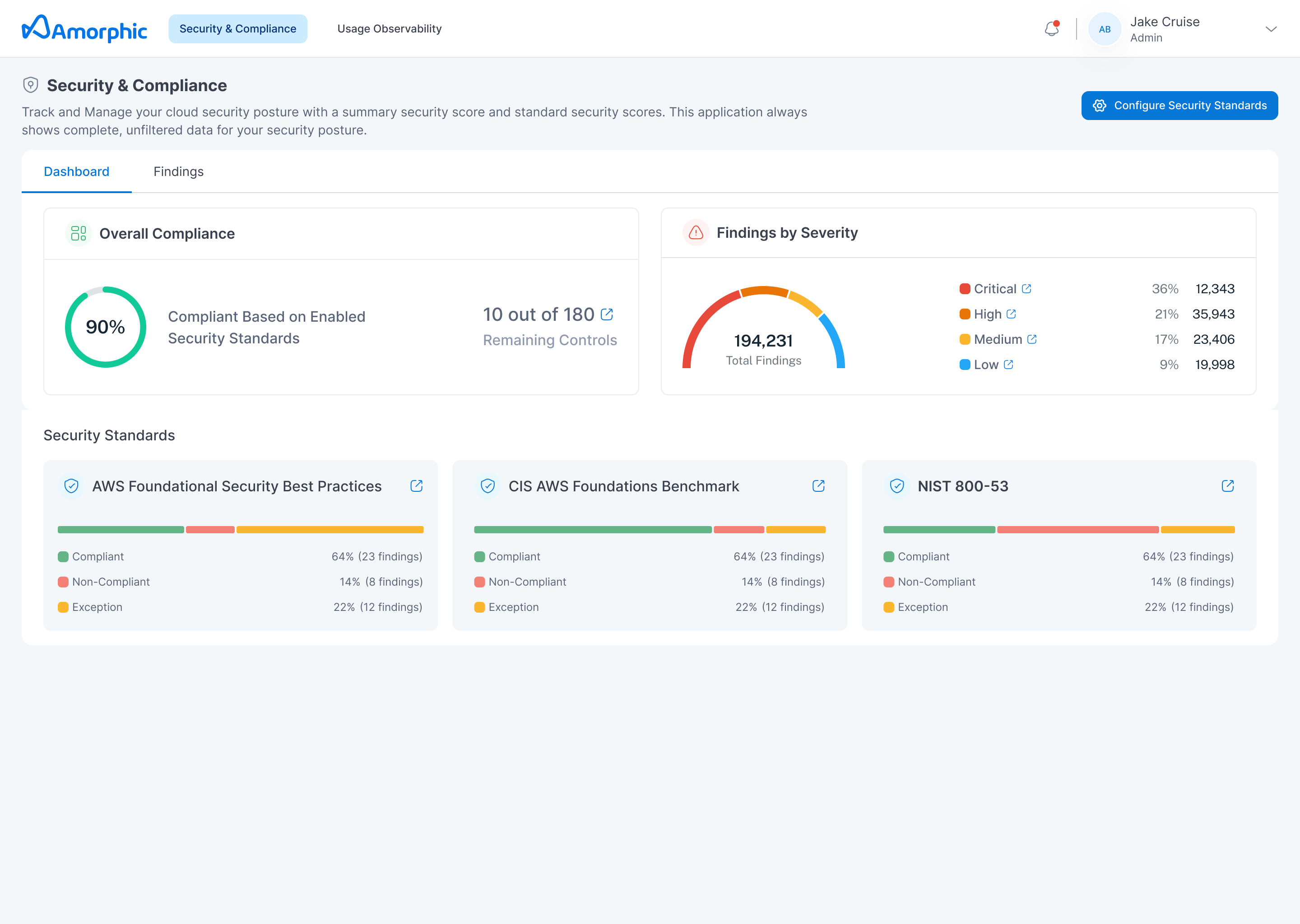Screen dimensions: 1300x924
Task: Click the Jake Cruise user name
Action: [x=1165, y=22]
